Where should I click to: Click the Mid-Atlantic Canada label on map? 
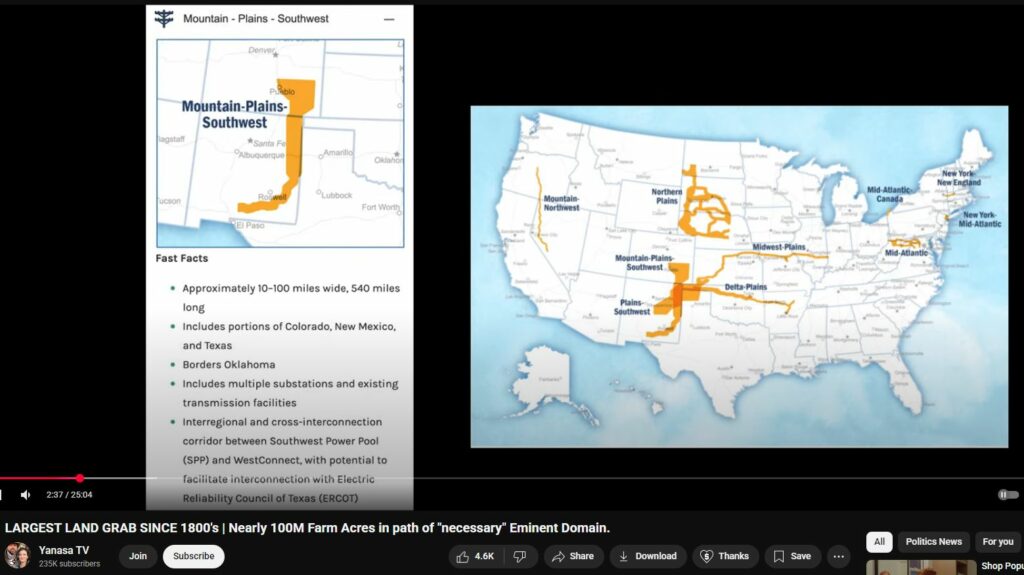tap(889, 194)
